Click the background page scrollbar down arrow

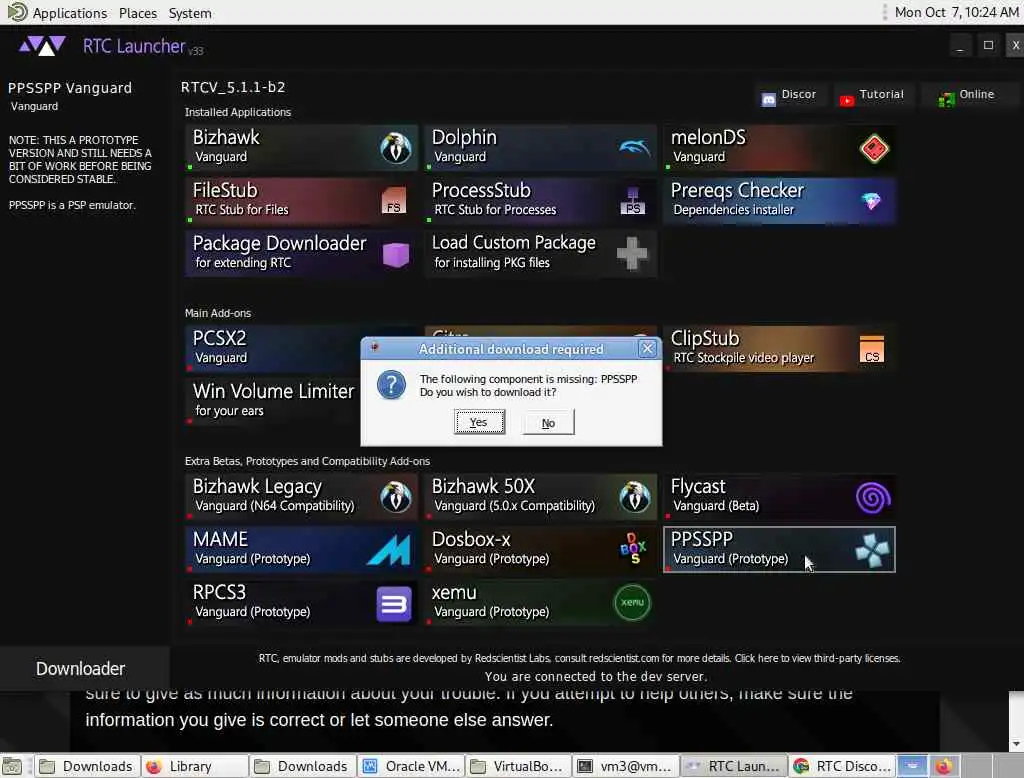click(x=1016, y=744)
